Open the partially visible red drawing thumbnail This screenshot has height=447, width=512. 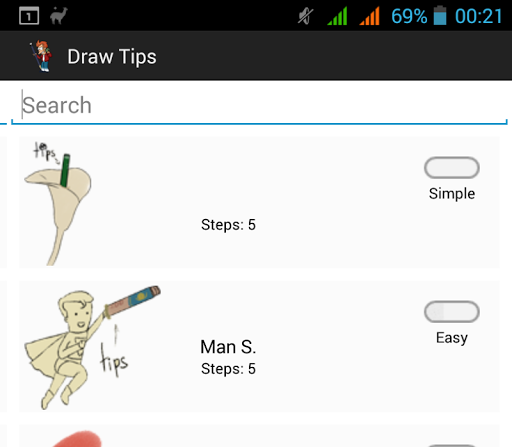[x=77, y=439]
